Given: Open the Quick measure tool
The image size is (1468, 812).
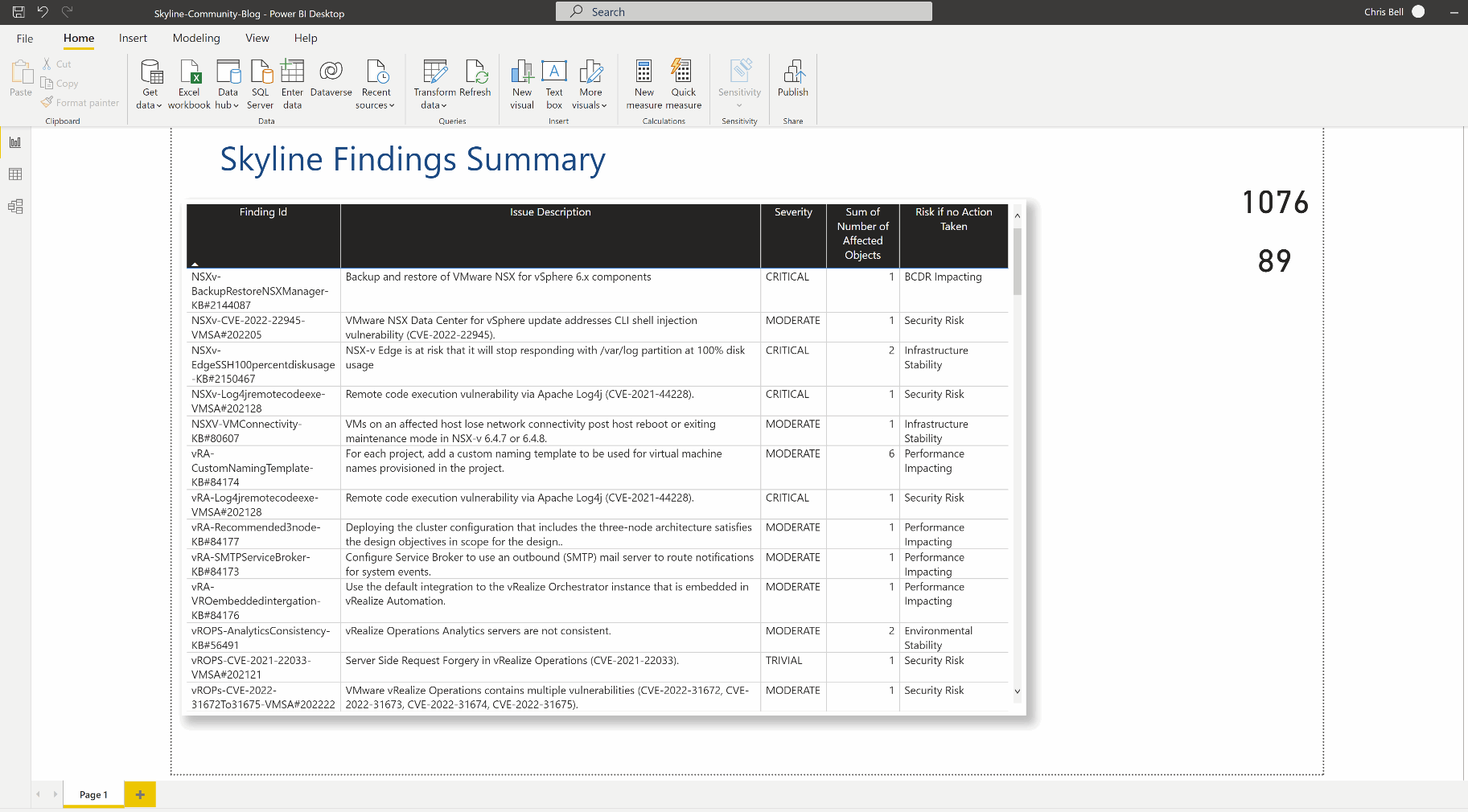Looking at the screenshot, I should 683,83.
